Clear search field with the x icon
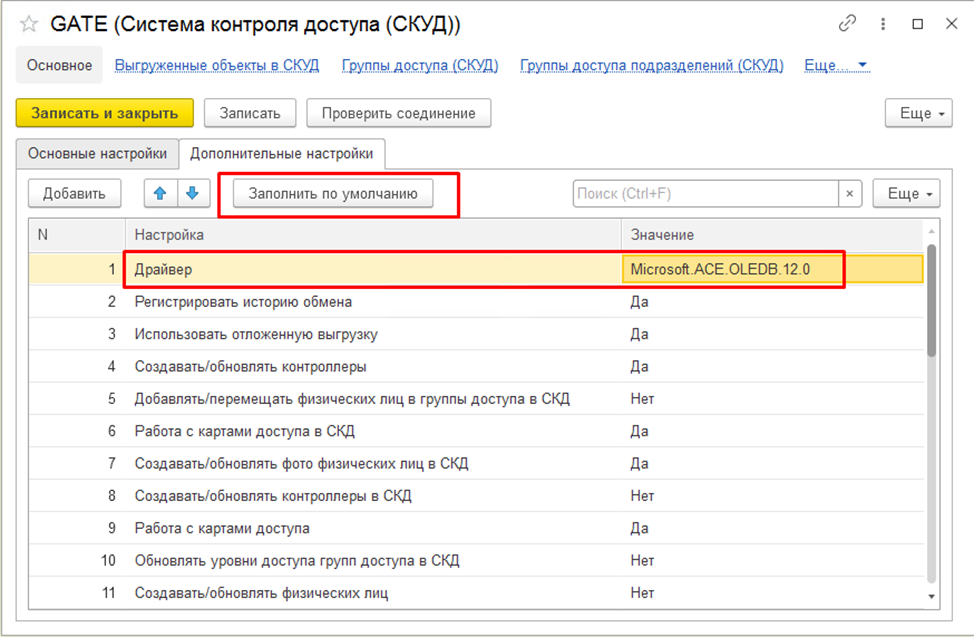 pos(850,193)
